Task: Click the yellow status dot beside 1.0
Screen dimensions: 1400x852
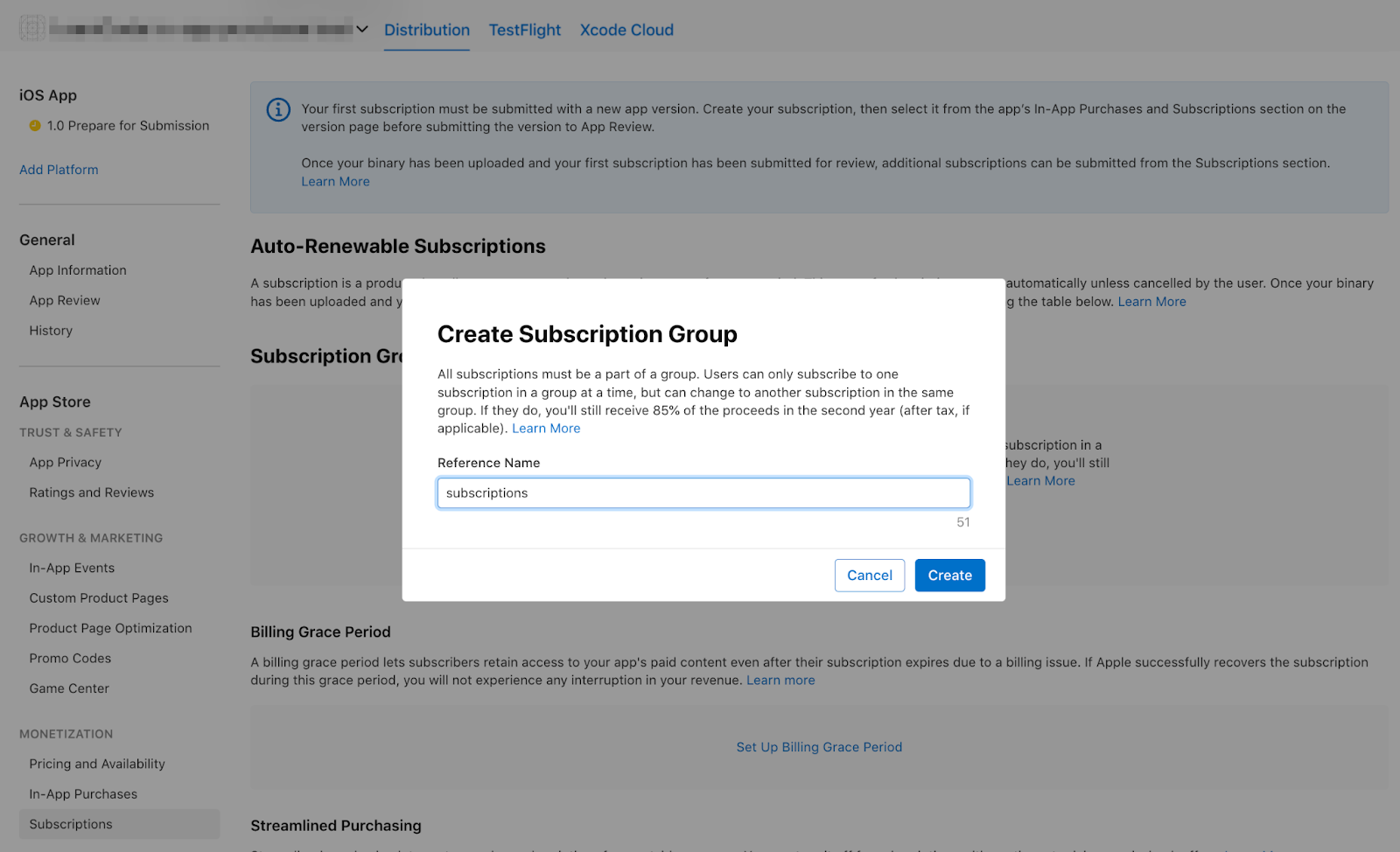Action: 35,126
